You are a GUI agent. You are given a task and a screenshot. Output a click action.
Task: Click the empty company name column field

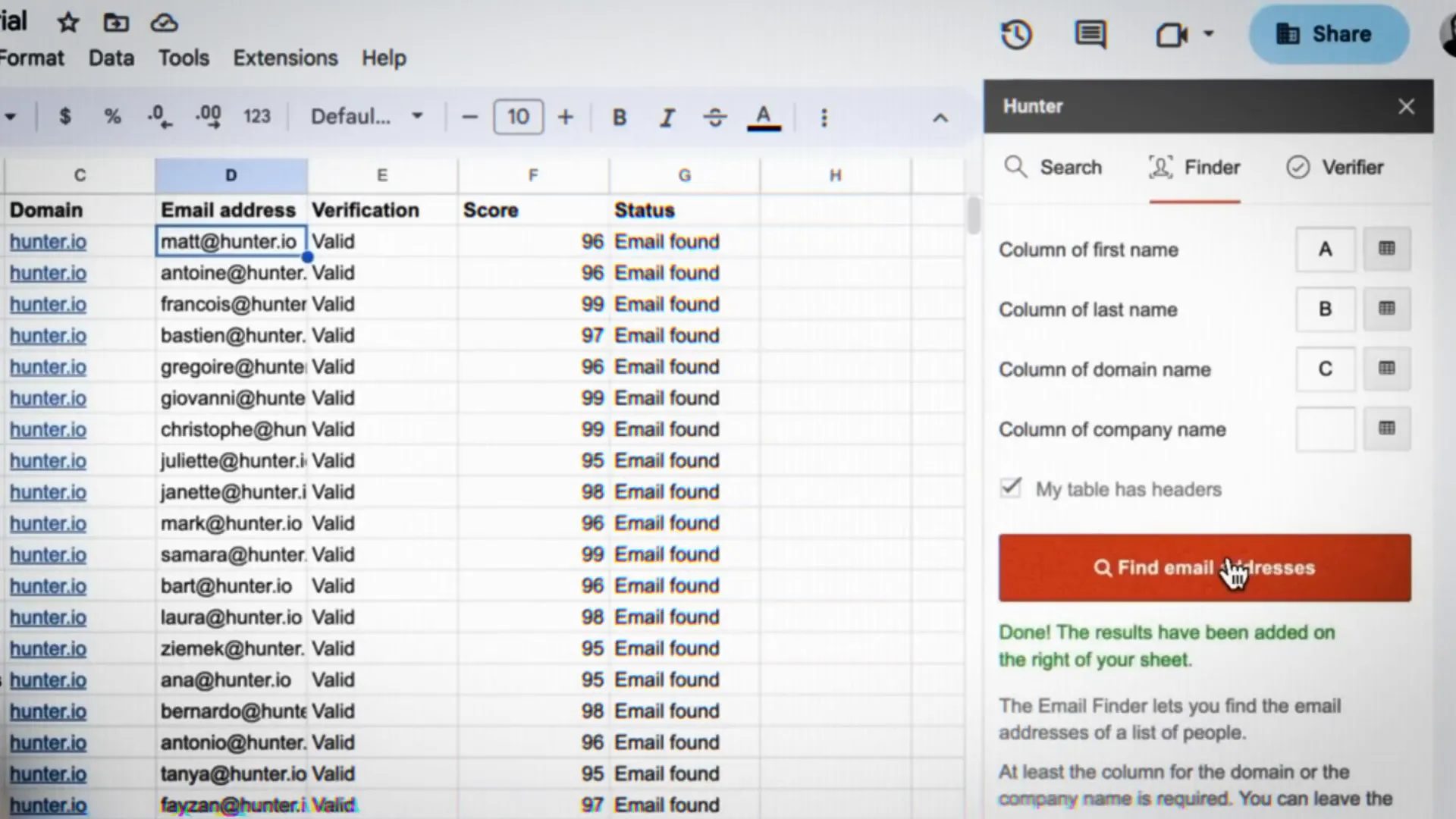pos(1325,429)
